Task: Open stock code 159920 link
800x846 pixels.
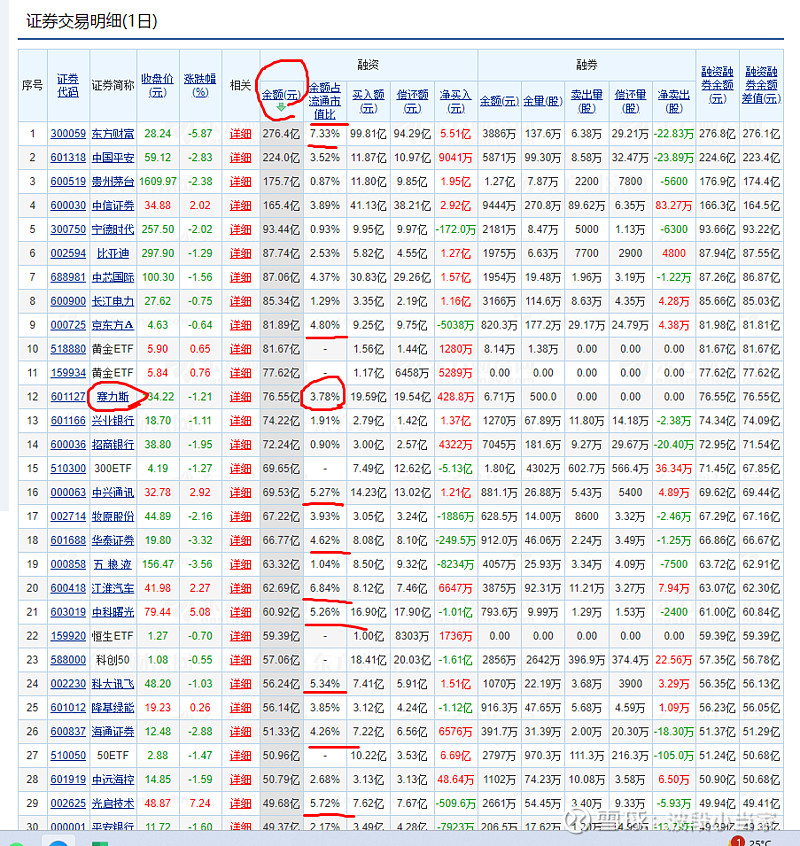Action: (68, 636)
